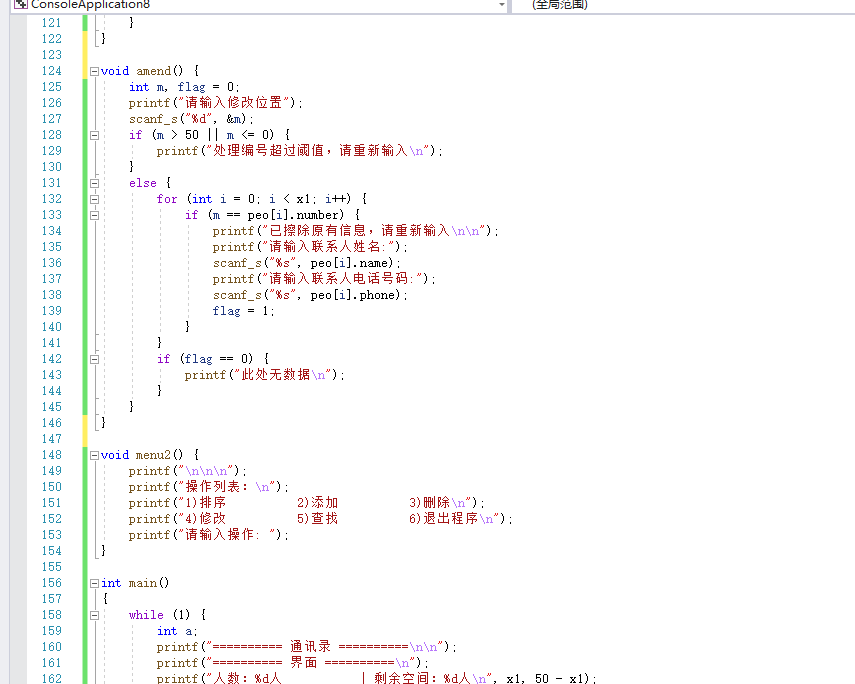Click the printf 人数 剩余空间 line
Image resolution: width=855 pixels, height=684 pixels.
[376, 679]
